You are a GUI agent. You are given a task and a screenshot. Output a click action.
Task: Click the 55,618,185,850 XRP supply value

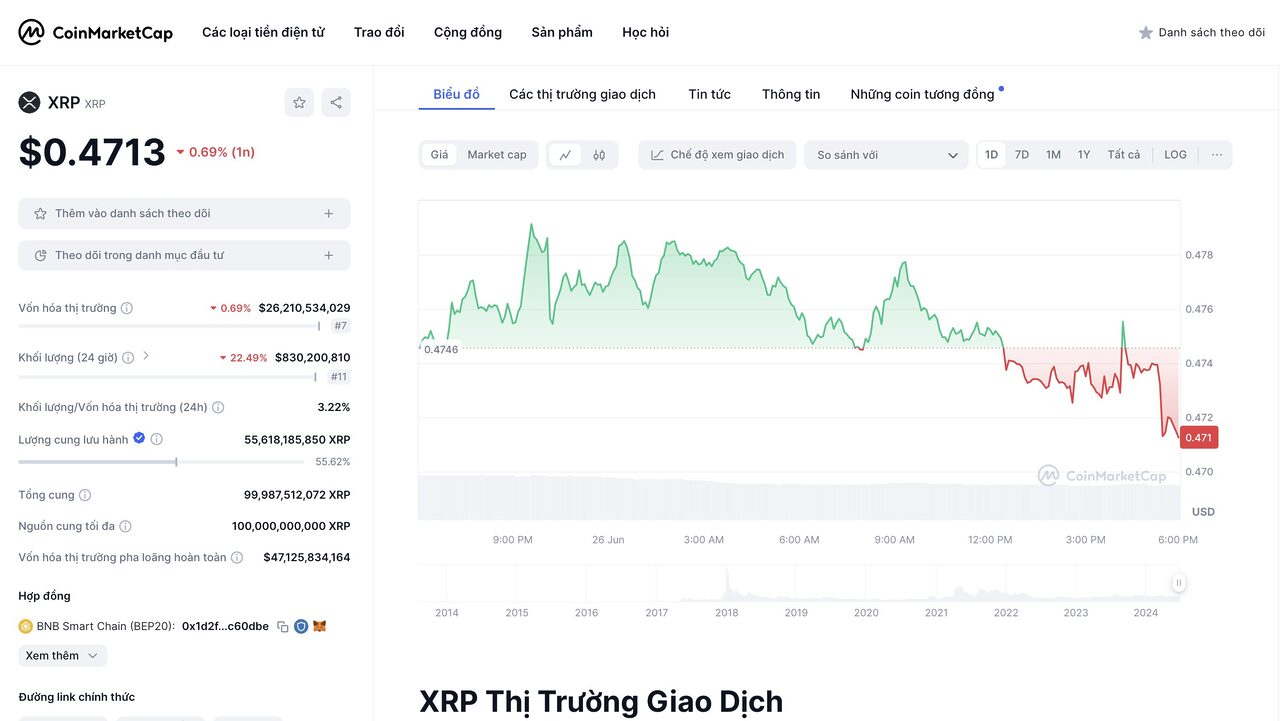click(x=297, y=439)
